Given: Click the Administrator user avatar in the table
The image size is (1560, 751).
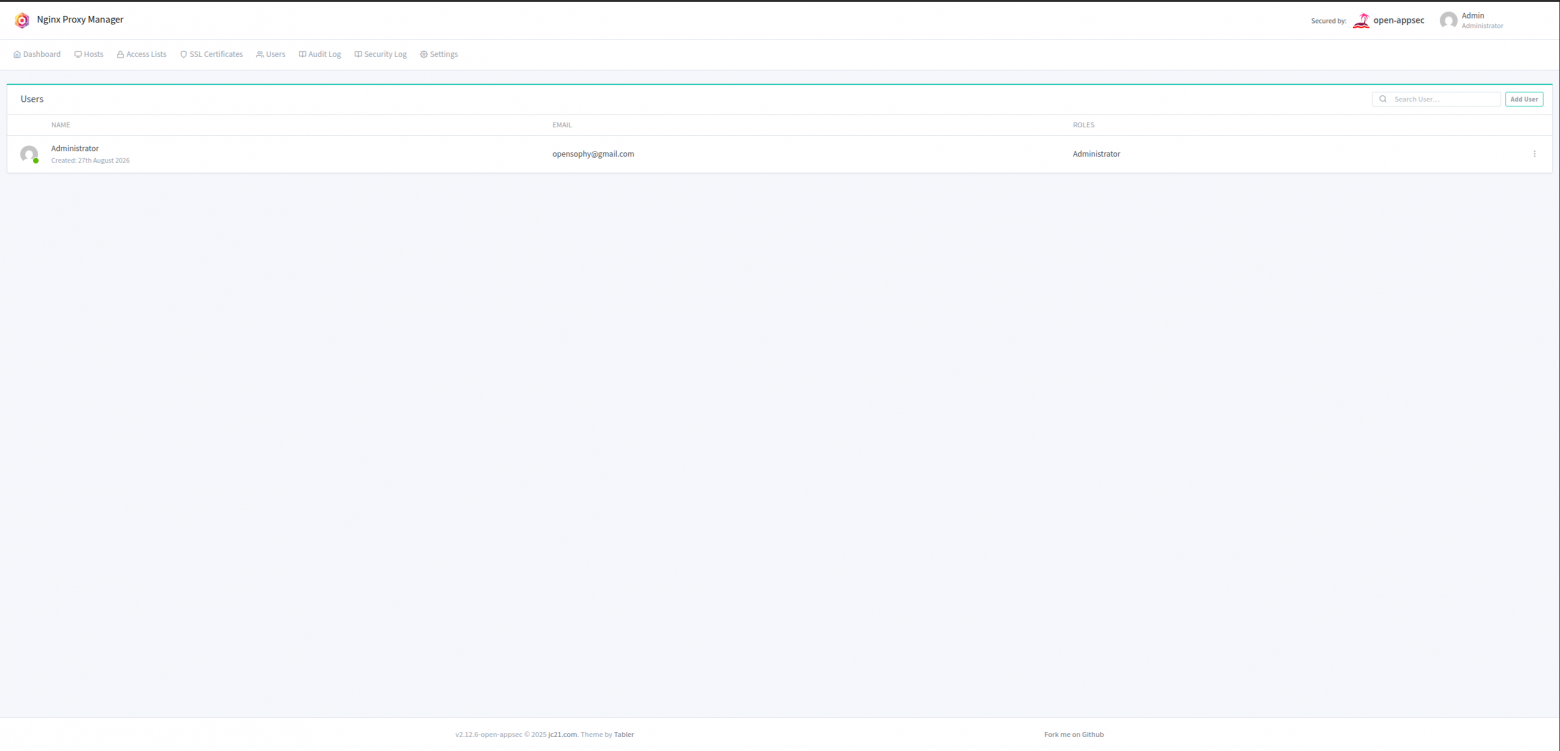Looking at the screenshot, I should (29, 154).
